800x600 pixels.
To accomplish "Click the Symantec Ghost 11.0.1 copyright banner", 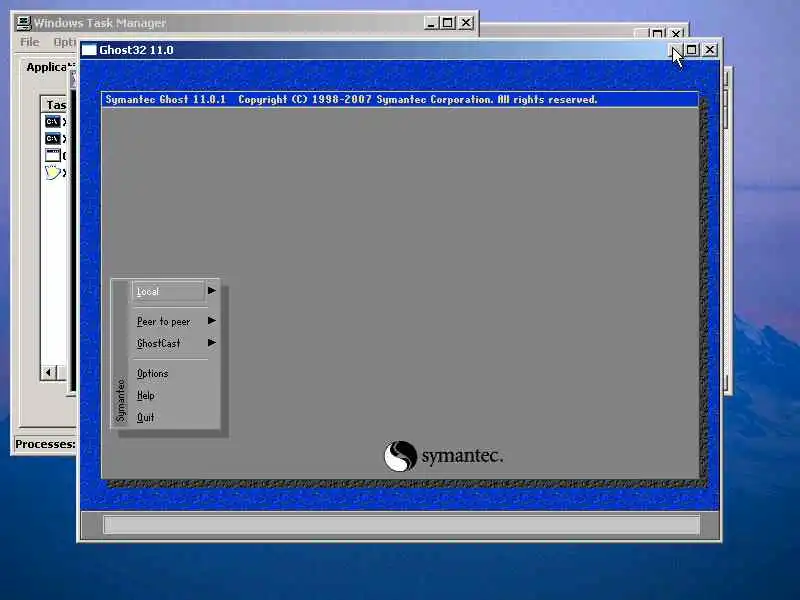I will (x=400, y=99).
